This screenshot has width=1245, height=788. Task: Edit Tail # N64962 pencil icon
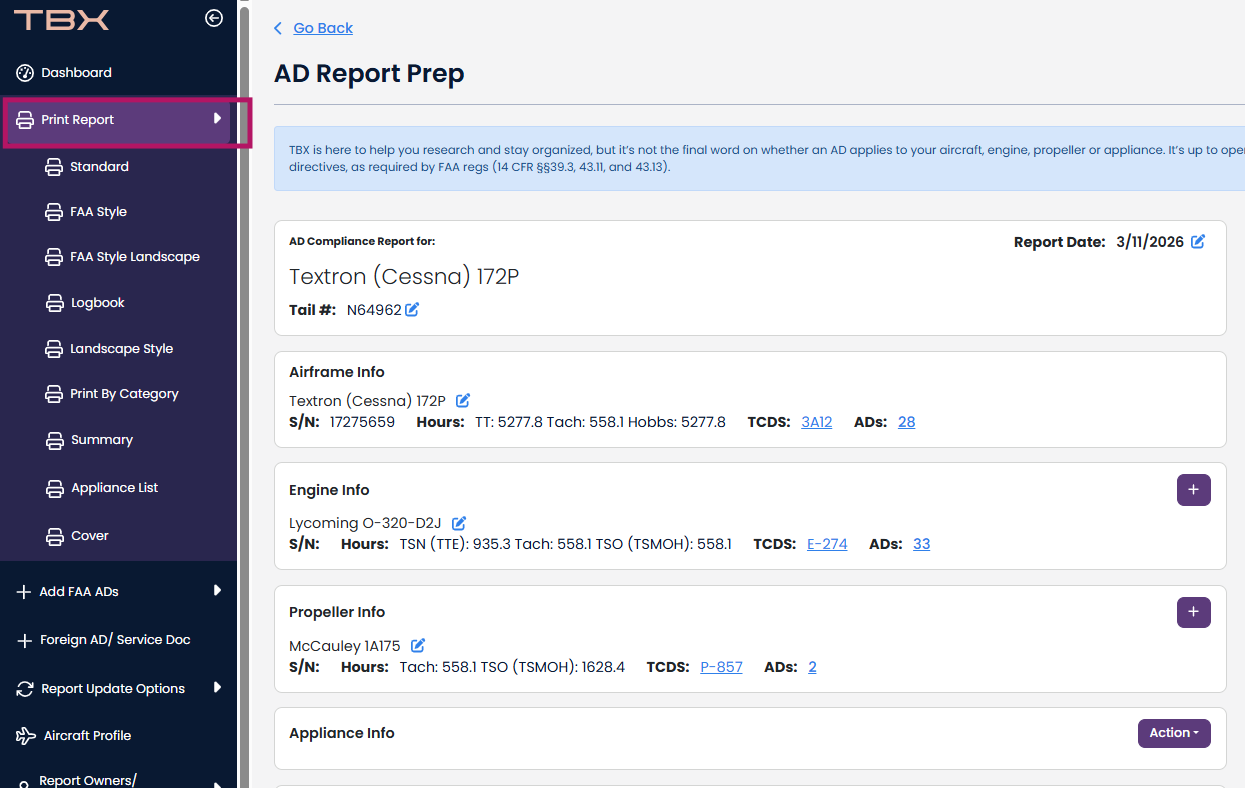[412, 310]
